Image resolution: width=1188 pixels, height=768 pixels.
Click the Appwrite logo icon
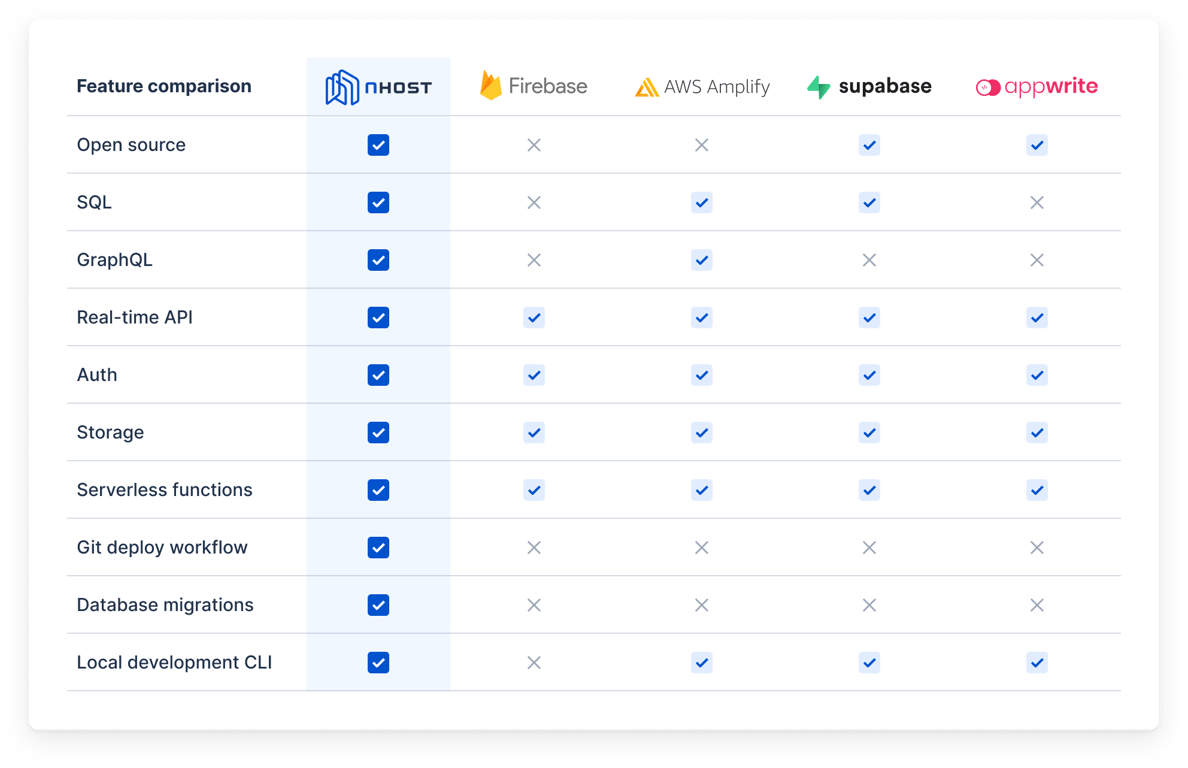point(989,87)
